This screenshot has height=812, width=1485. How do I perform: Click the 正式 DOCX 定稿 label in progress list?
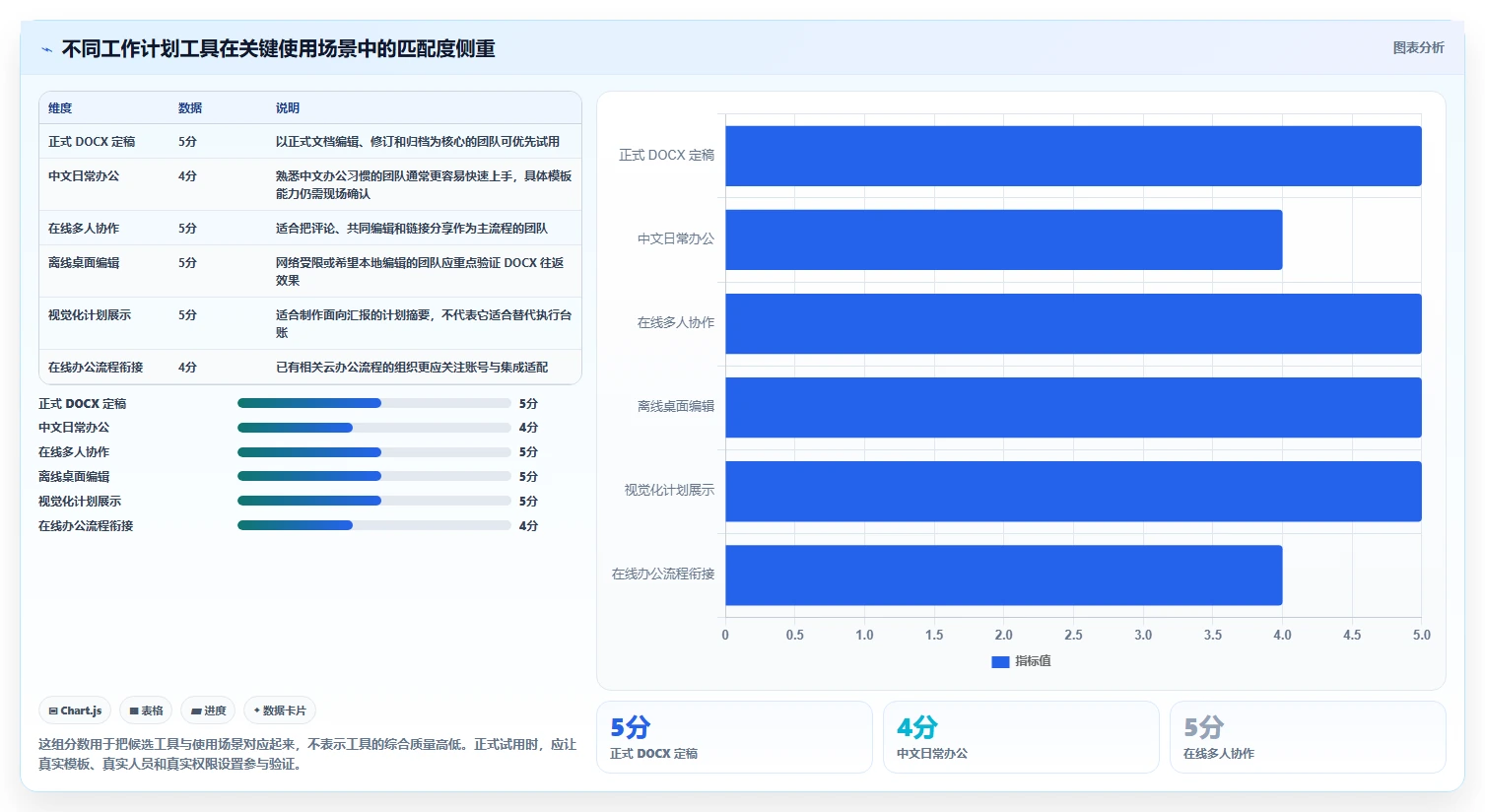click(x=83, y=404)
